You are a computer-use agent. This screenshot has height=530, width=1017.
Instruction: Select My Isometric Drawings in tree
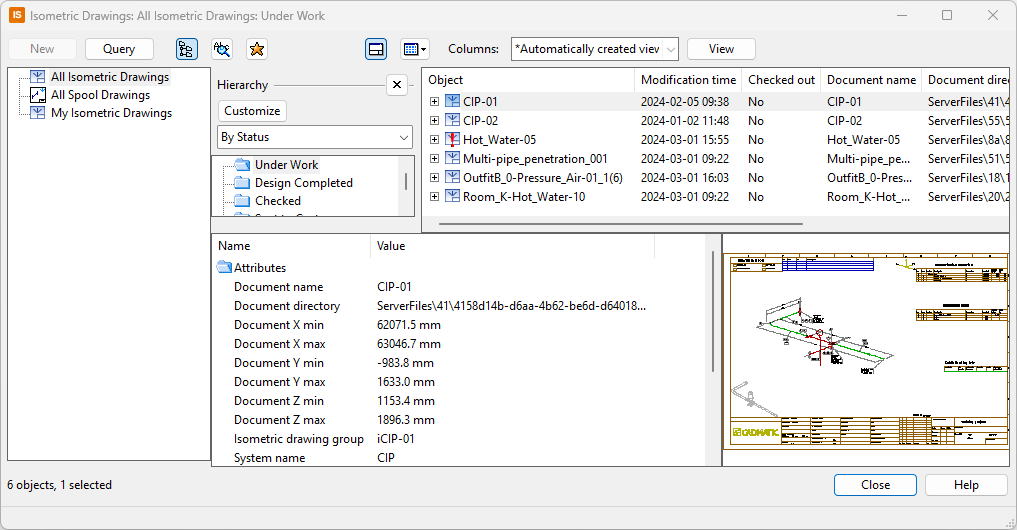[x=111, y=113]
